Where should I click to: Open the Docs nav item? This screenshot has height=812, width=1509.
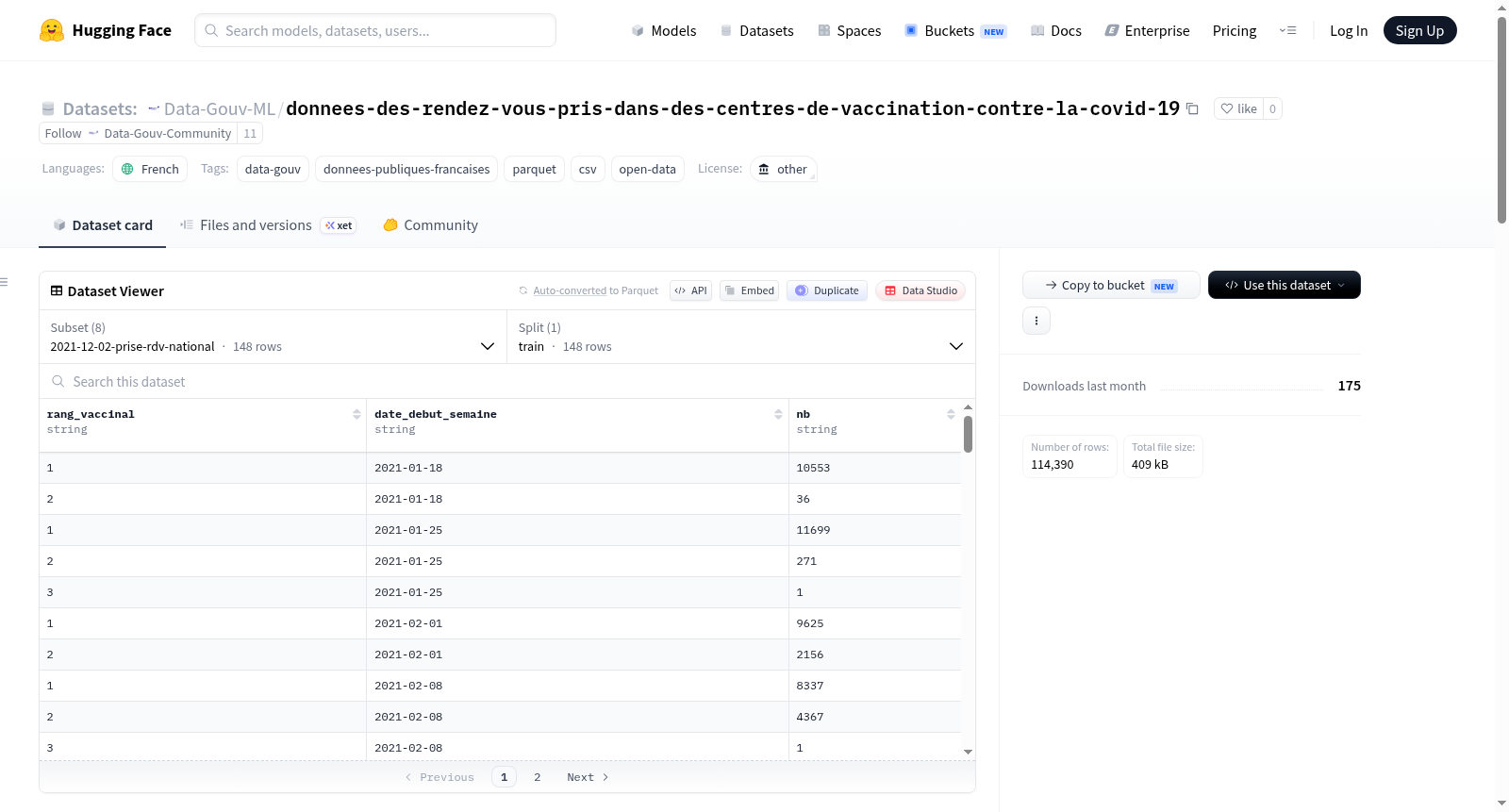[x=1056, y=30]
